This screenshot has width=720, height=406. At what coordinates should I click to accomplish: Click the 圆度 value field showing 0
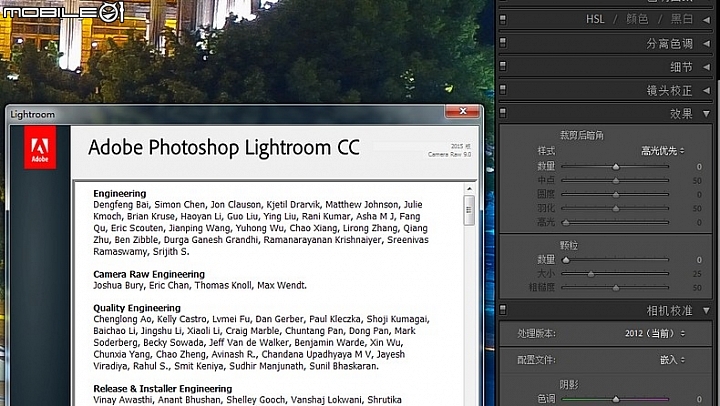point(699,195)
